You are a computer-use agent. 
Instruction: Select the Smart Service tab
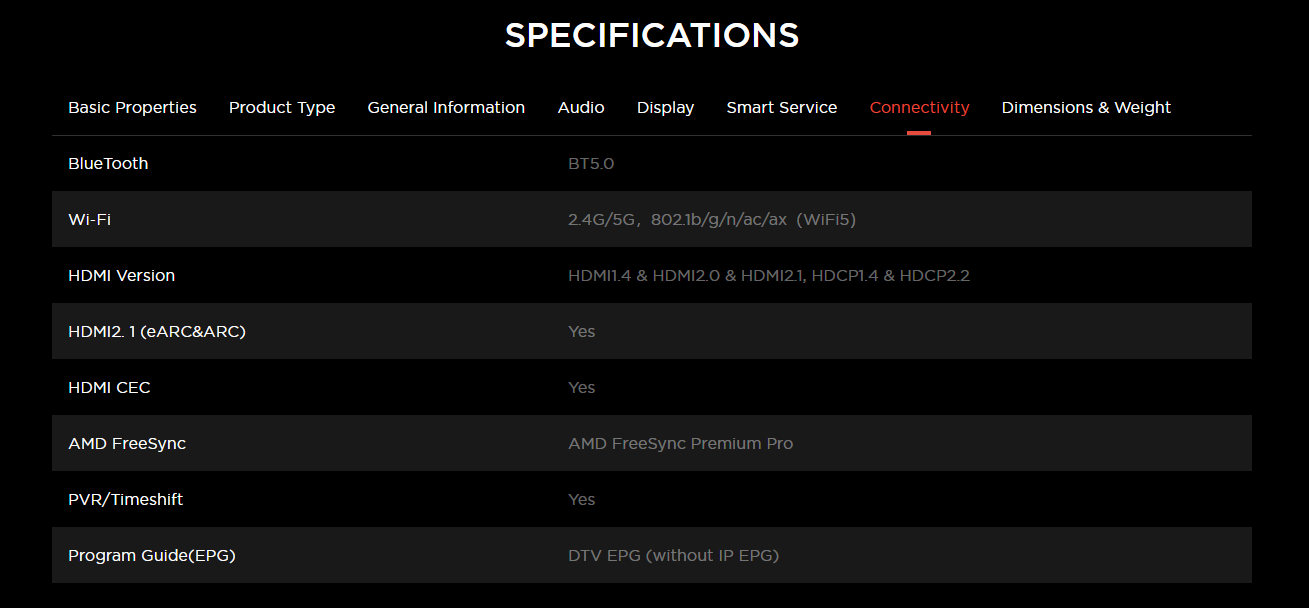782,107
